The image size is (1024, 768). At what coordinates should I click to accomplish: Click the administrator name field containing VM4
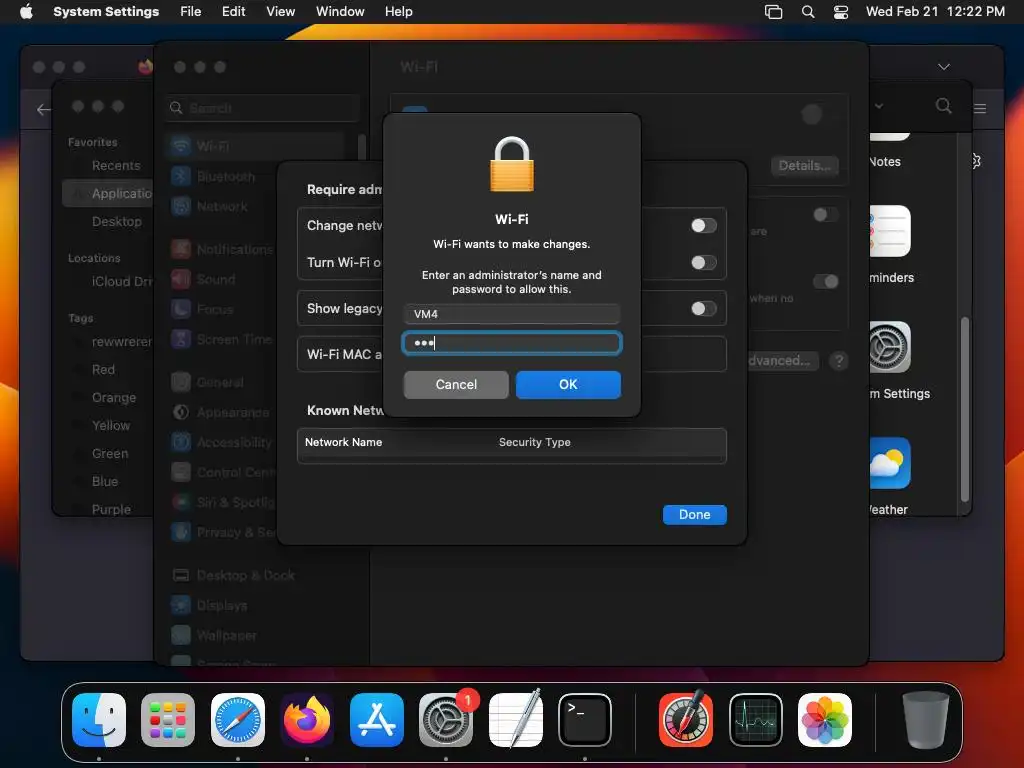pyautogui.click(x=511, y=314)
